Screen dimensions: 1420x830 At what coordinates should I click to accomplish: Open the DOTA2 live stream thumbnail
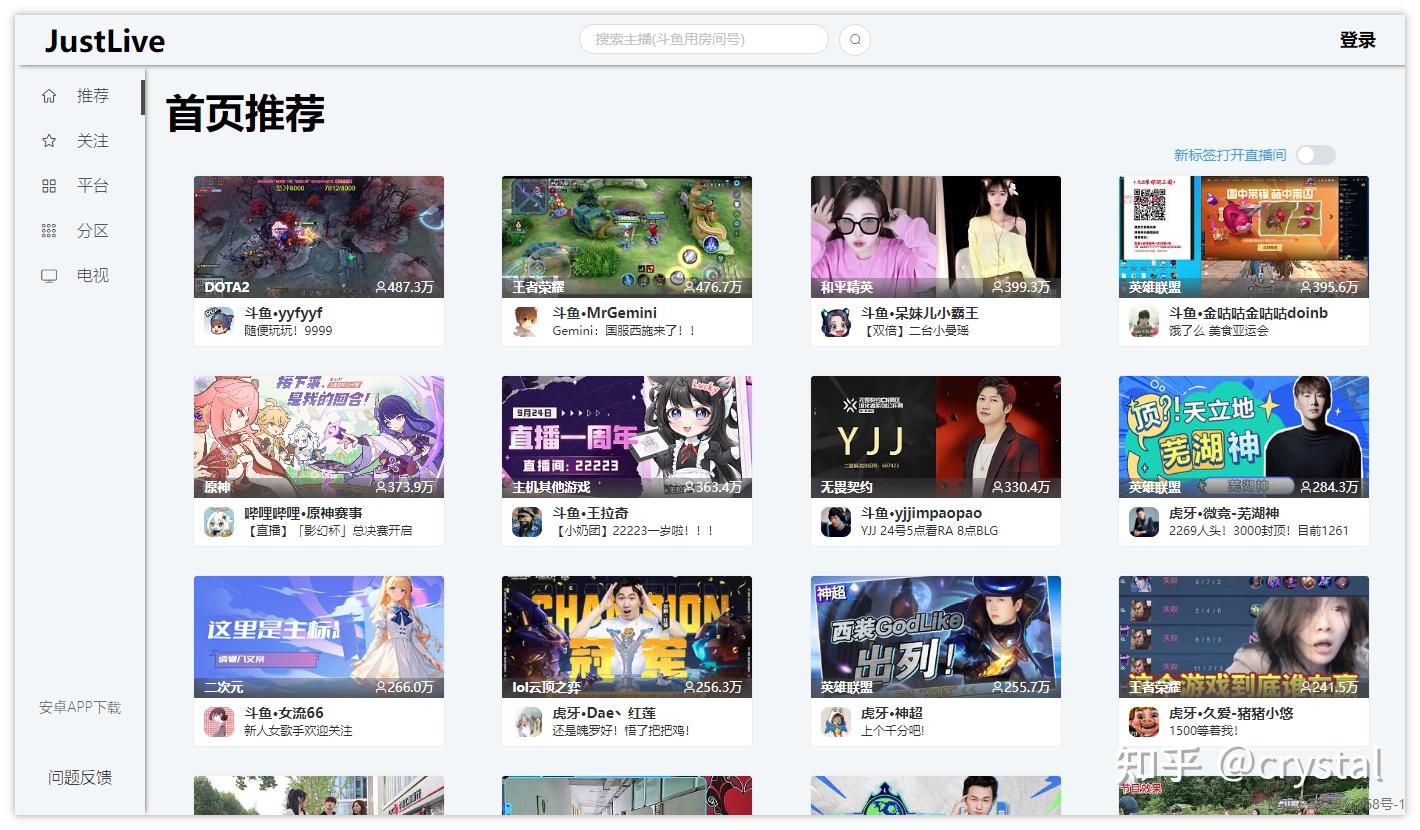click(318, 236)
